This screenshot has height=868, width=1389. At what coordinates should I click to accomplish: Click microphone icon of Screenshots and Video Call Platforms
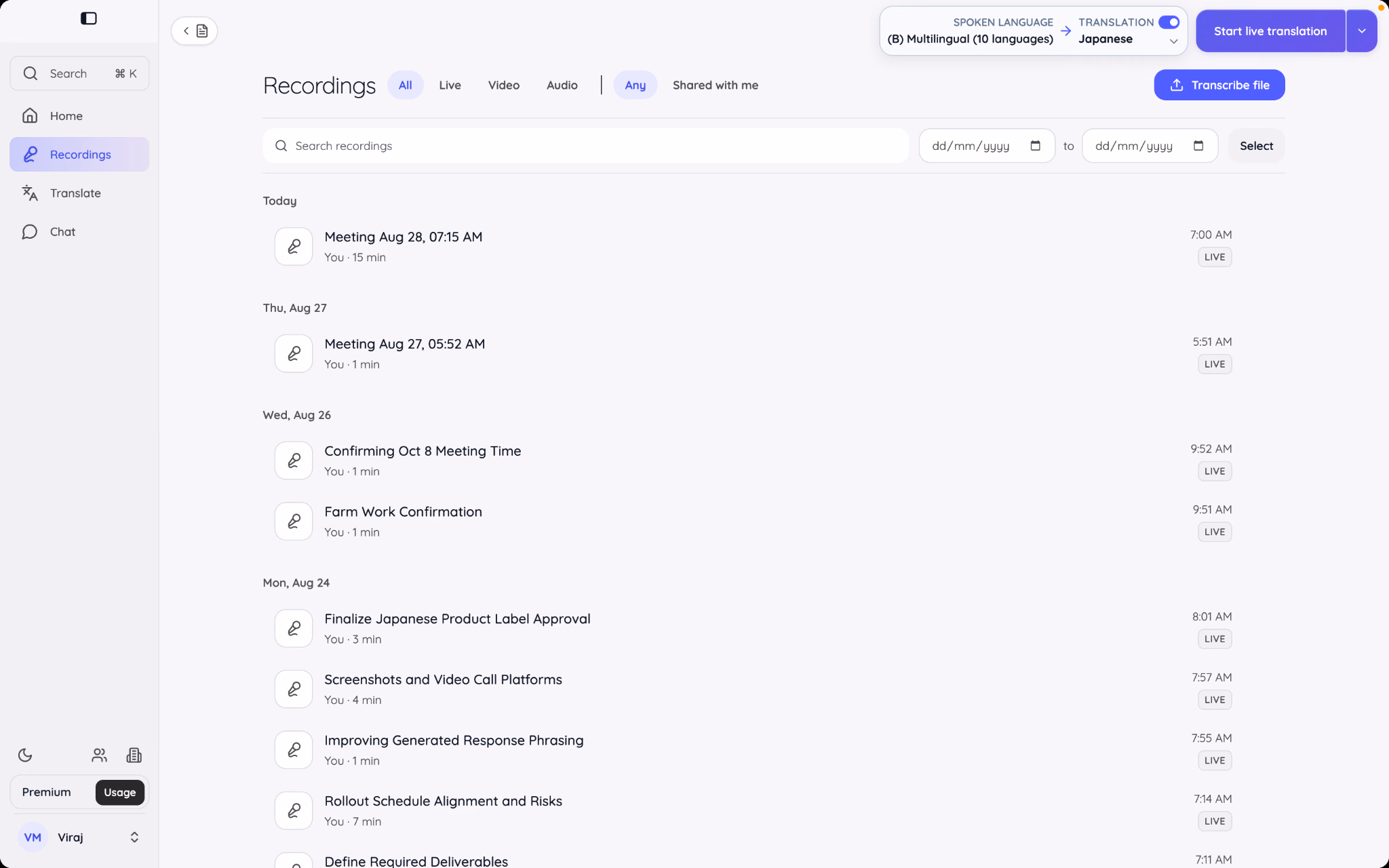click(294, 689)
